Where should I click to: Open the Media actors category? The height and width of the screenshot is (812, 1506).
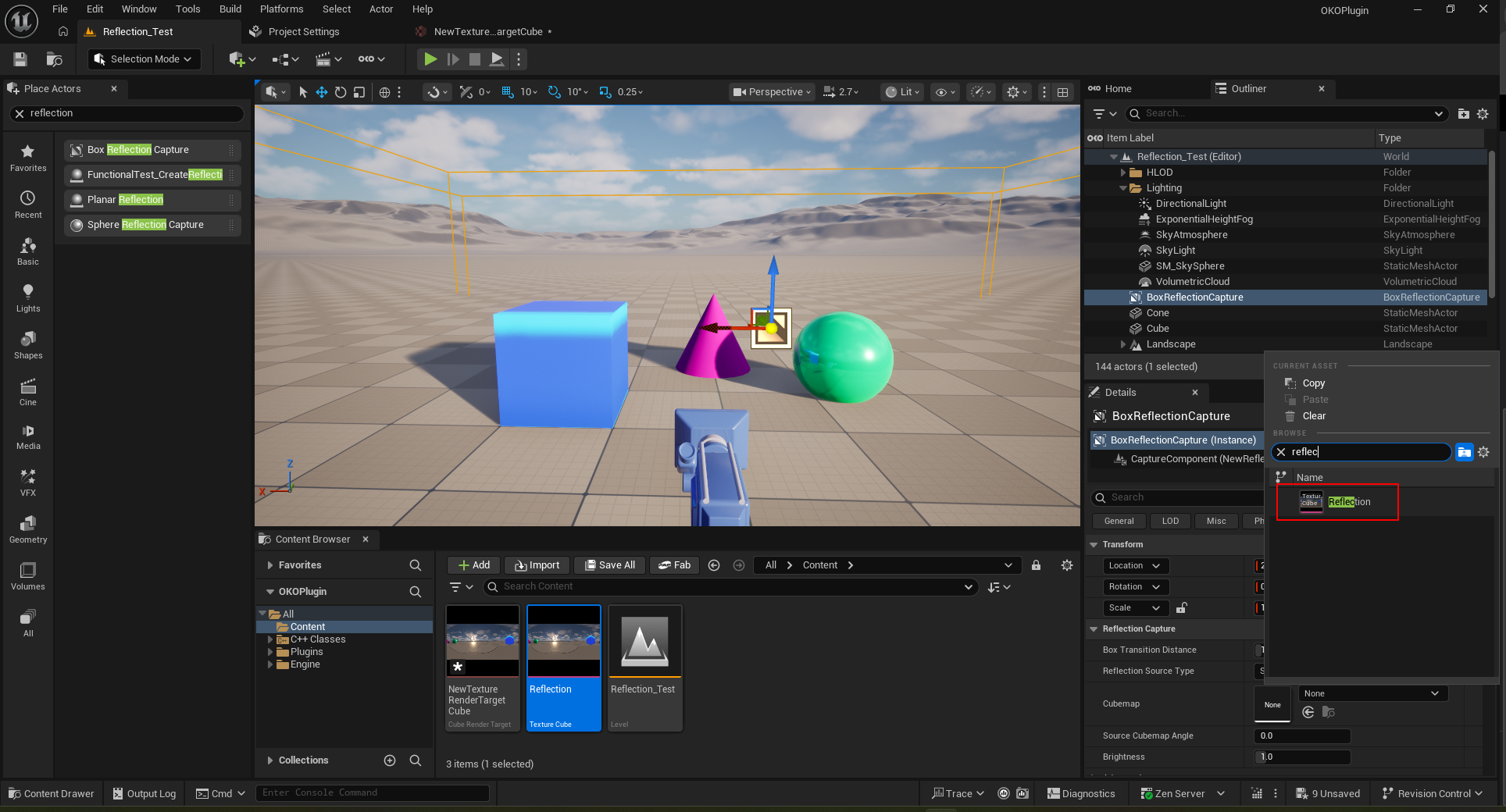(28, 437)
